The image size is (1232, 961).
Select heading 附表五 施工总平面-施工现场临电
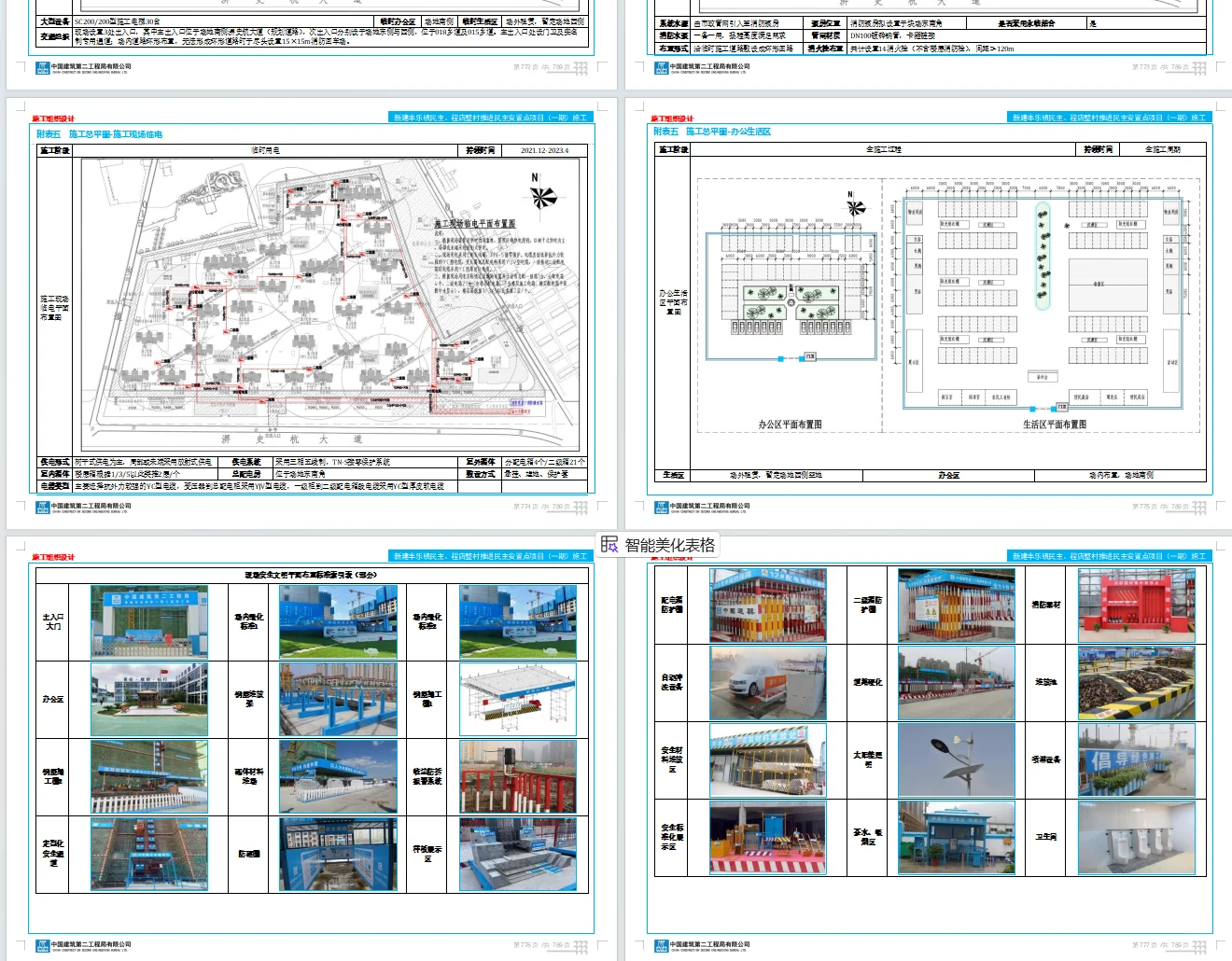point(100,134)
